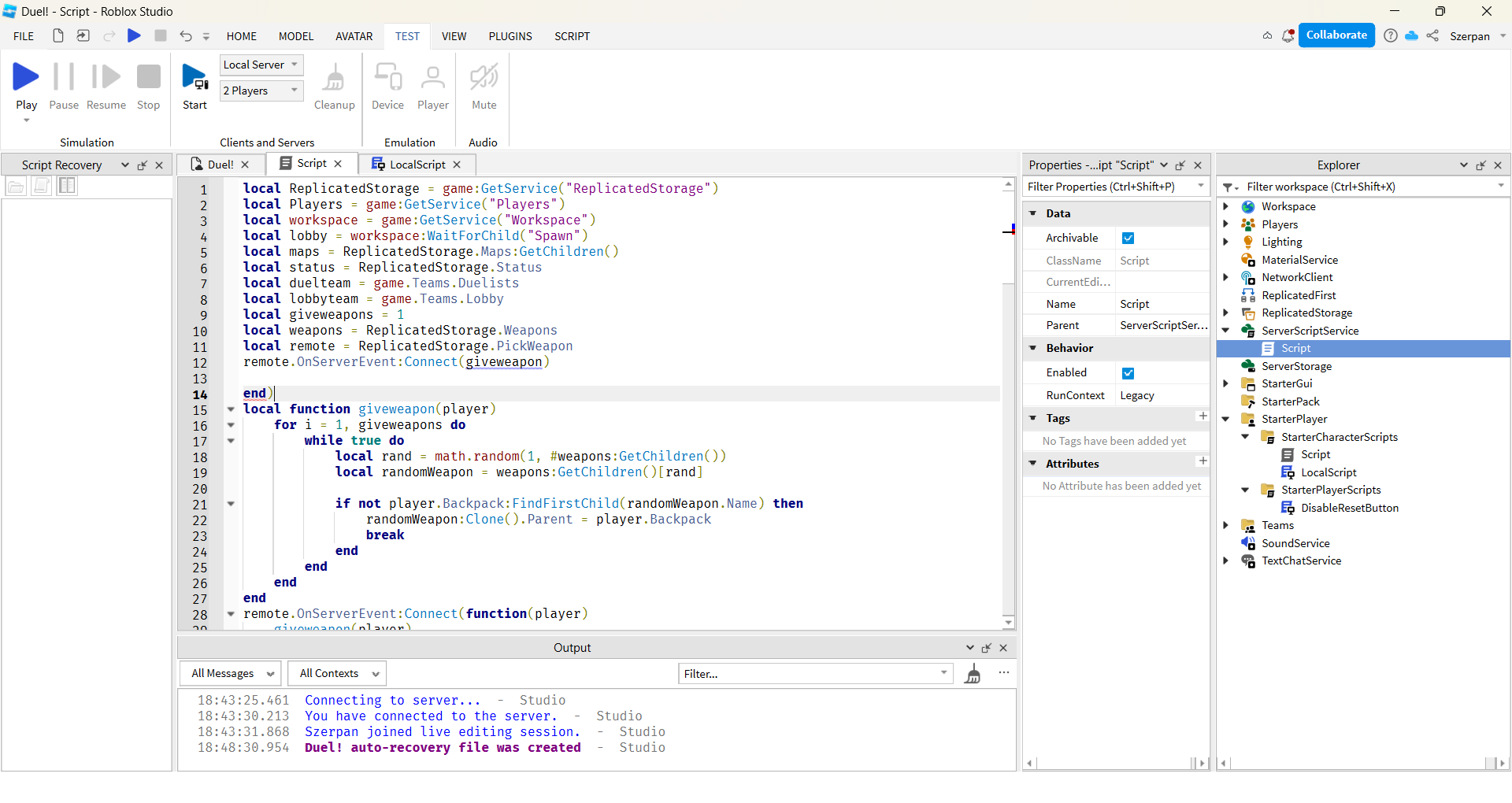
Task: Click the share icon beside Szerpan
Action: tap(1432, 35)
